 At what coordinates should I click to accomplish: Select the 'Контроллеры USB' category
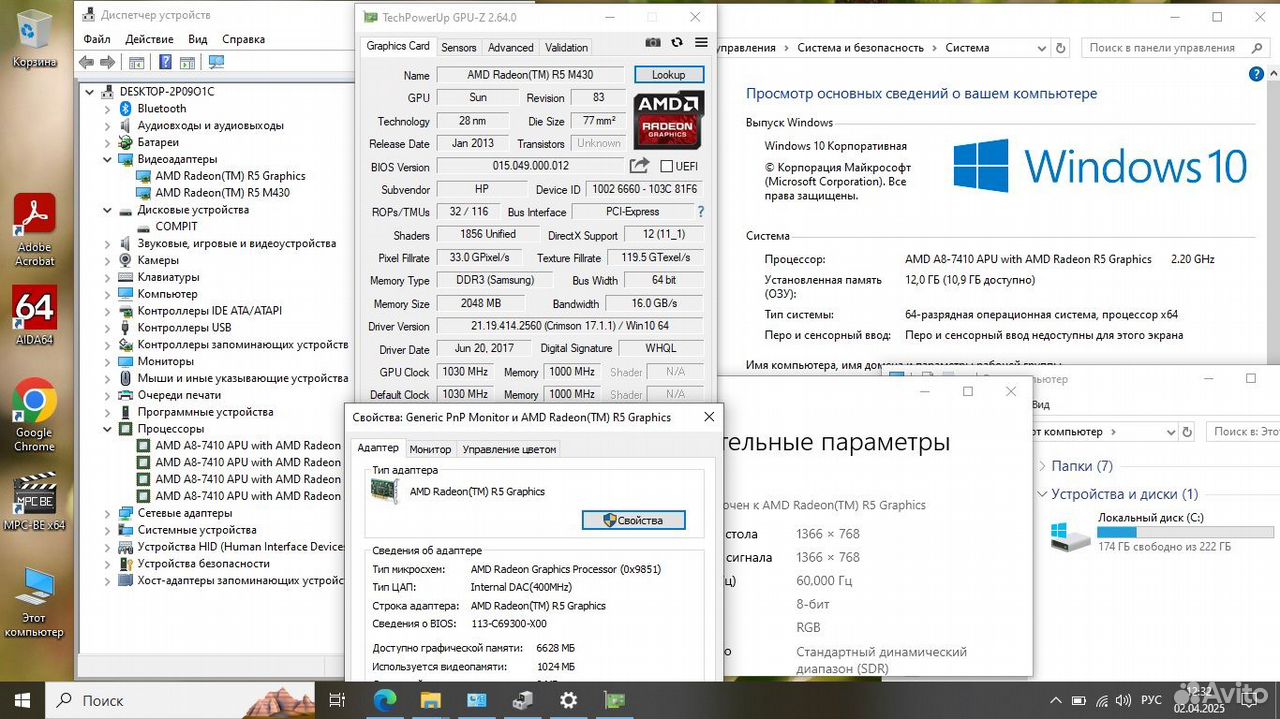pos(184,328)
